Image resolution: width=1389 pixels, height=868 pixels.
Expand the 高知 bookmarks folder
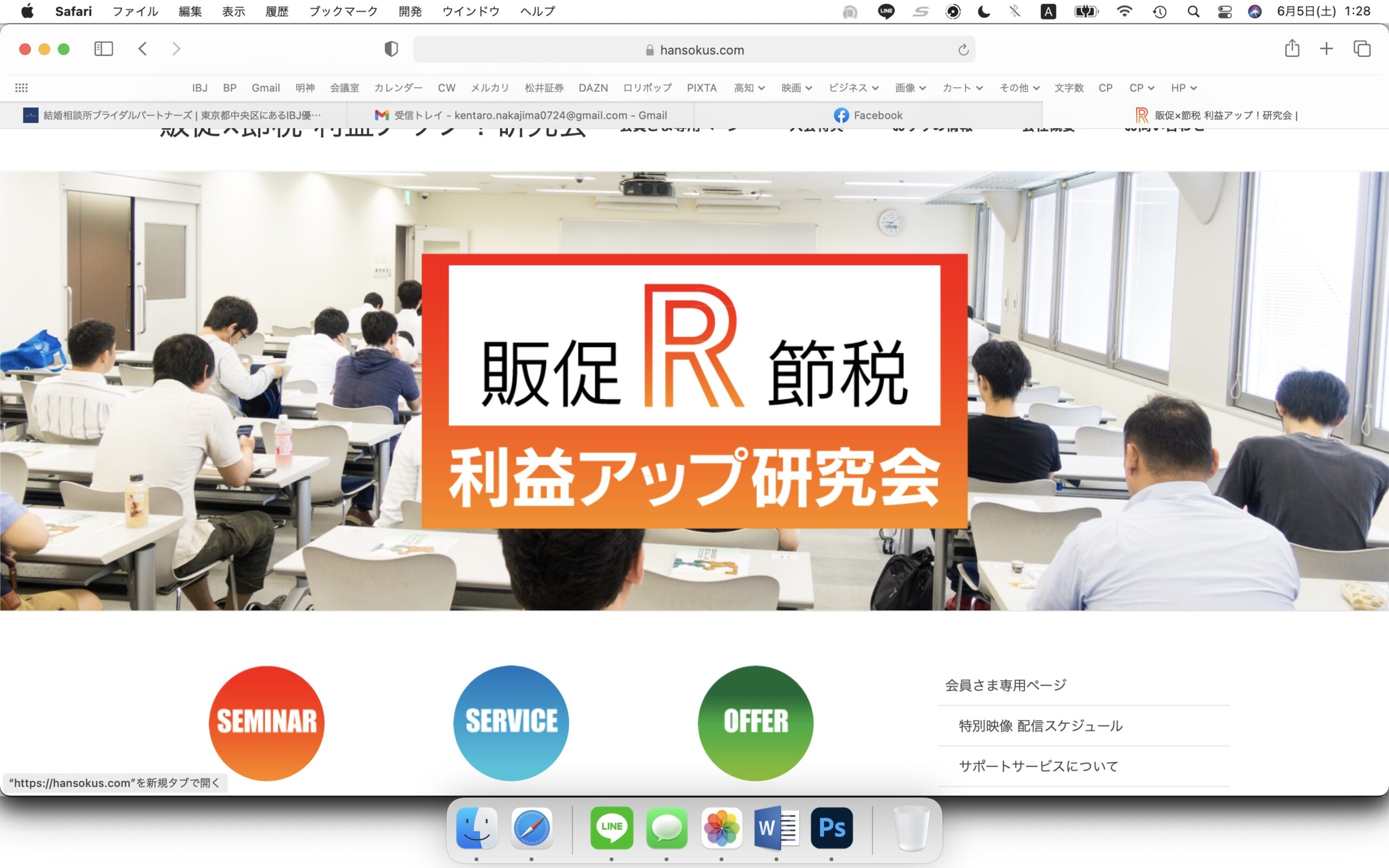point(749,88)
